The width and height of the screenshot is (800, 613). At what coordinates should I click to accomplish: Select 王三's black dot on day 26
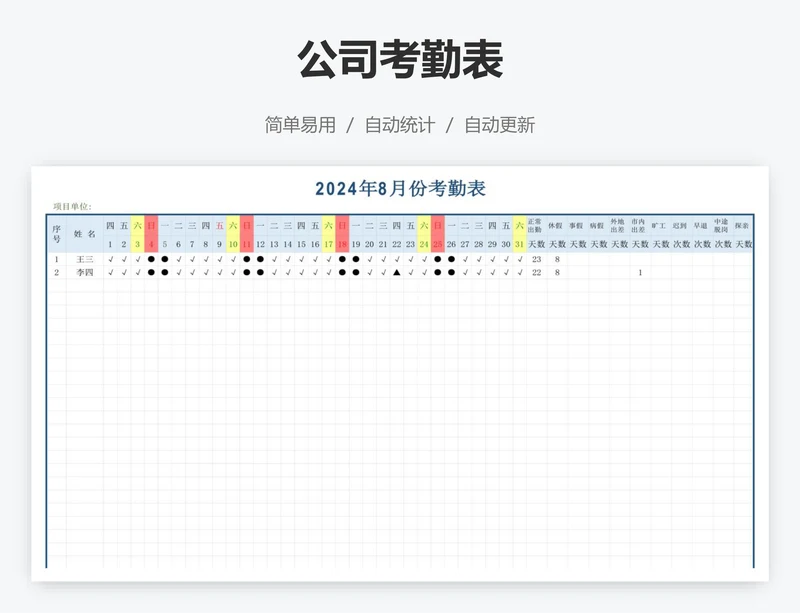[x=452, y=259]
